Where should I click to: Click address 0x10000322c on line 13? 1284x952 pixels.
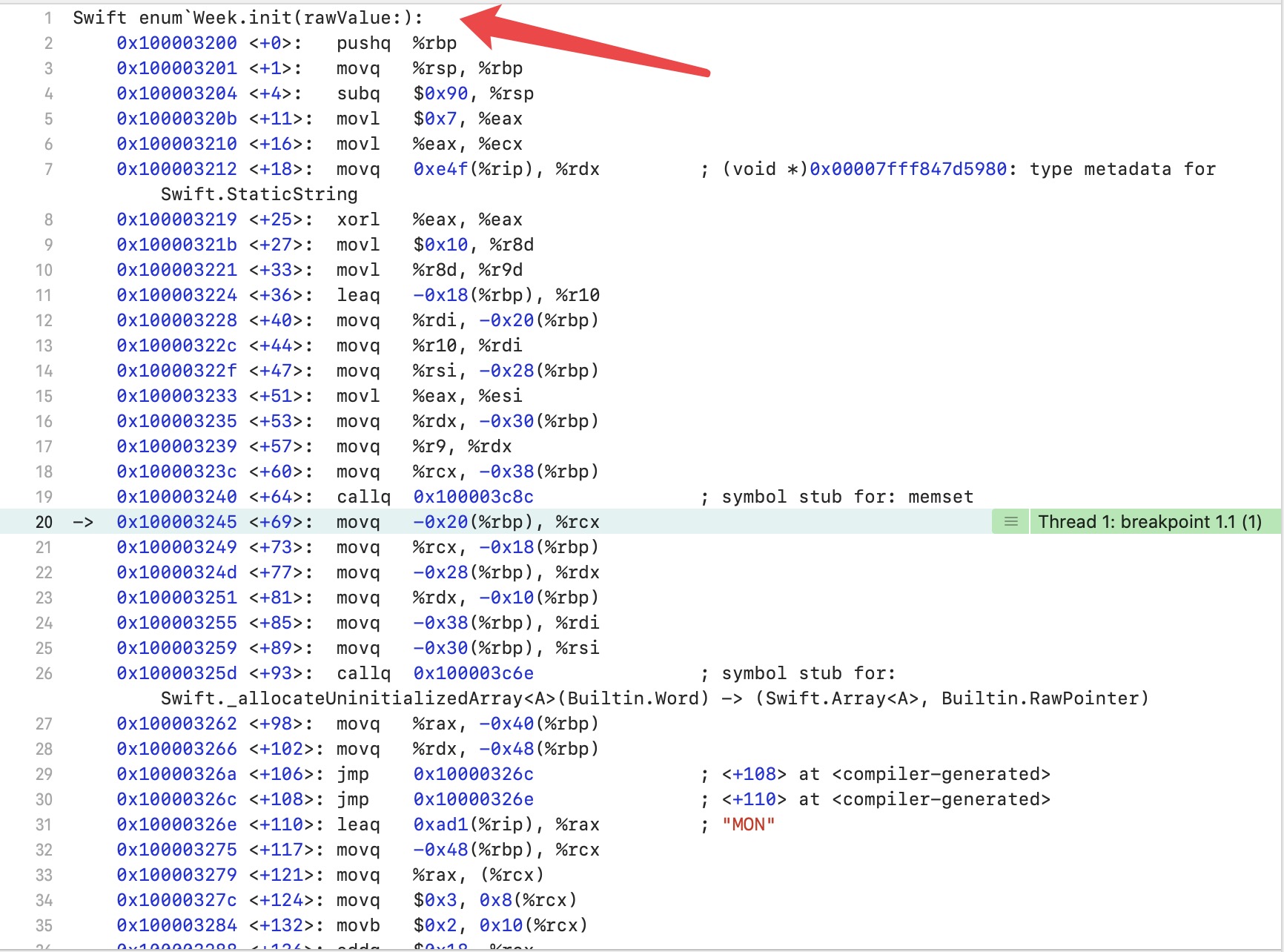(176, 346)
